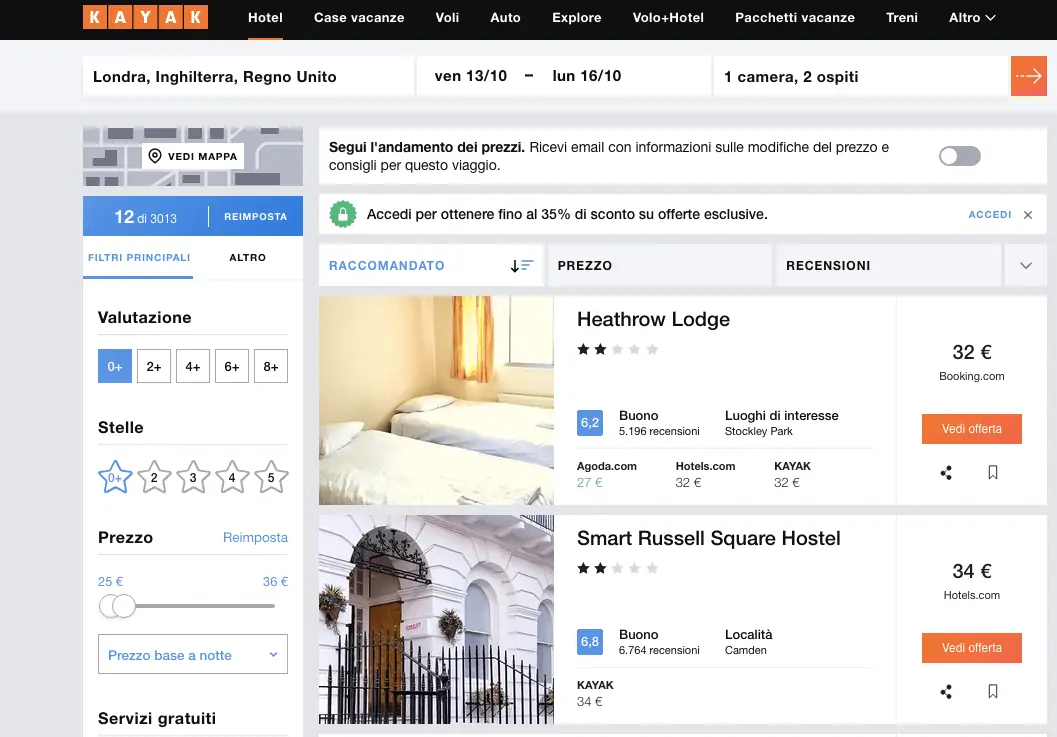1057x737 pixels.
Task: Filter by 5 stars
Action: [271, 477]
